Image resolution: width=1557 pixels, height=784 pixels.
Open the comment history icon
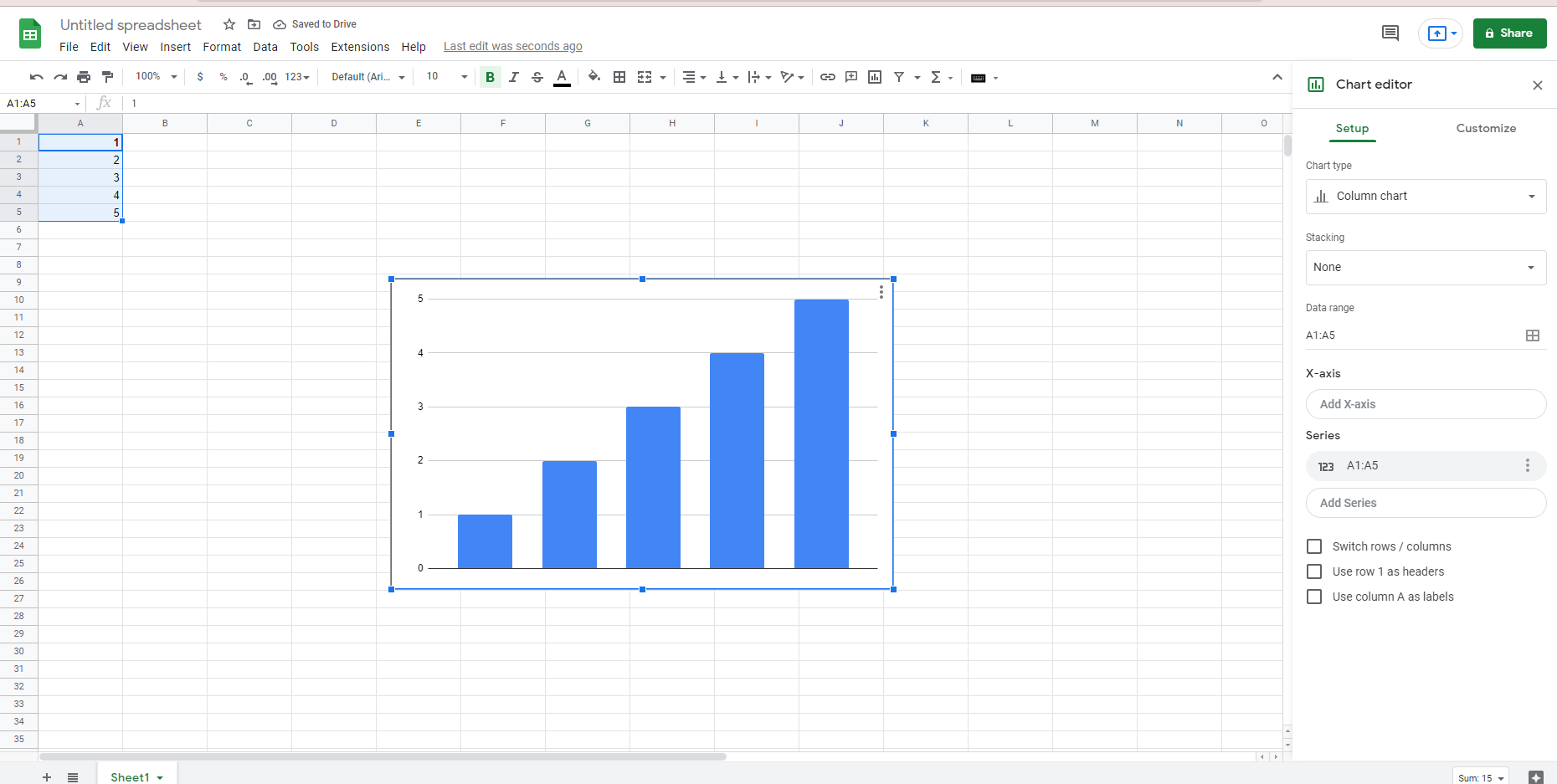coord(1390,33)
